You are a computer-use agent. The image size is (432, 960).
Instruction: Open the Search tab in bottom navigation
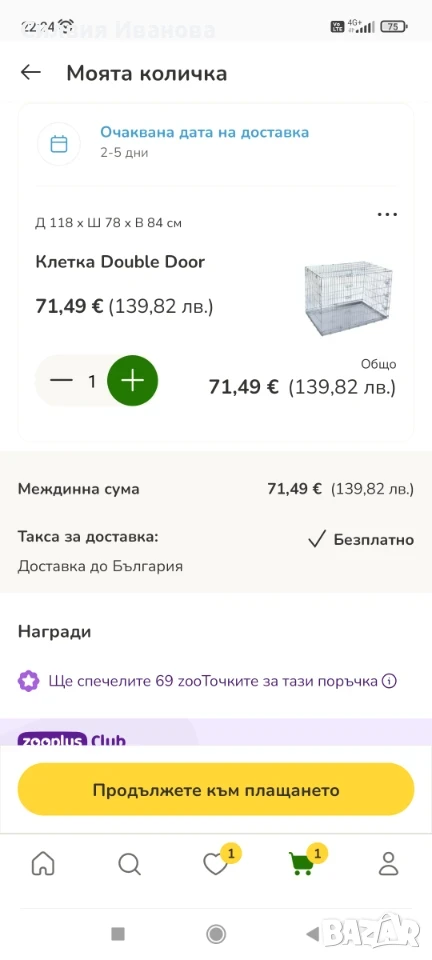tap(129, 864)
